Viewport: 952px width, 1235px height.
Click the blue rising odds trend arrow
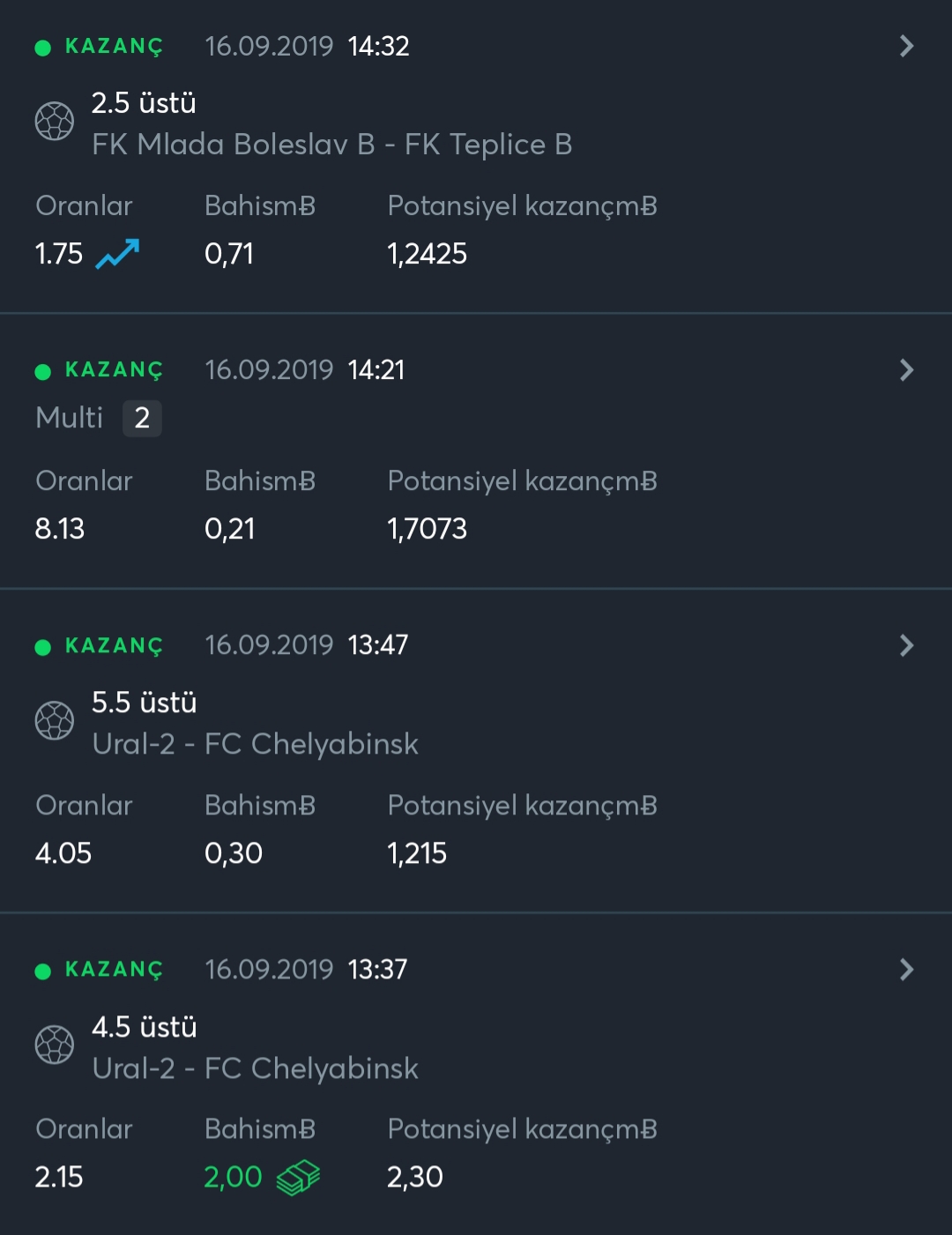pos(117,254)
